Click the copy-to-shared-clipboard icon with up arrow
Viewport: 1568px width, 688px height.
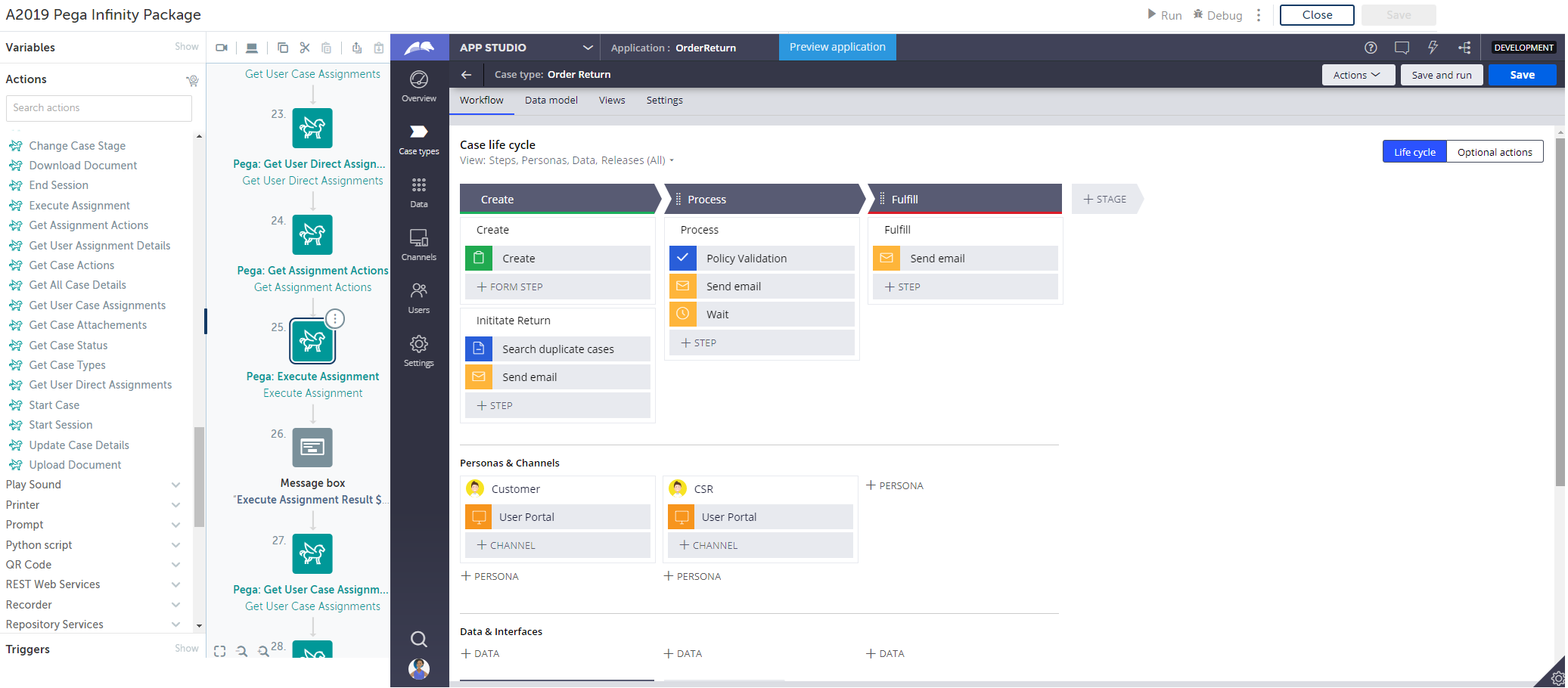(x=357, y=48)
